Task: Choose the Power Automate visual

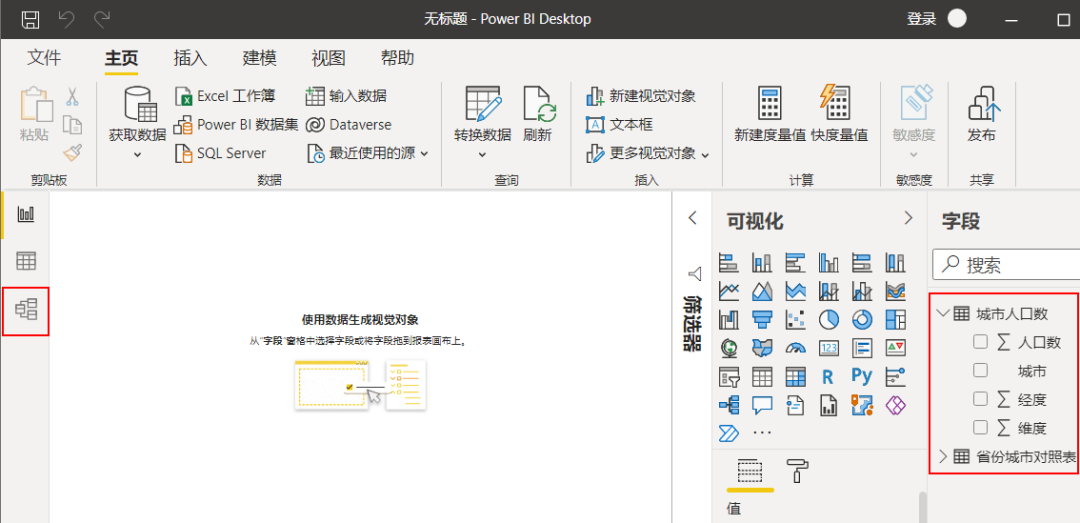Action: (x=729, y=433)
